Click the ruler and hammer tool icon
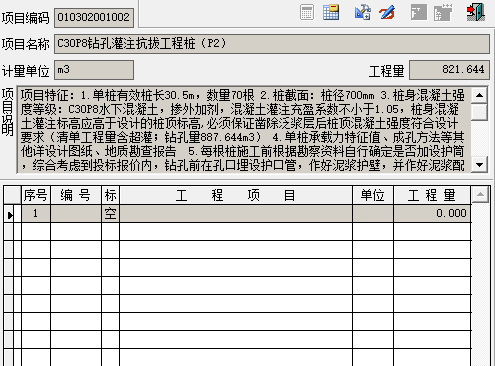This screenshot has width=495, height=366. [x=363, y=13]
